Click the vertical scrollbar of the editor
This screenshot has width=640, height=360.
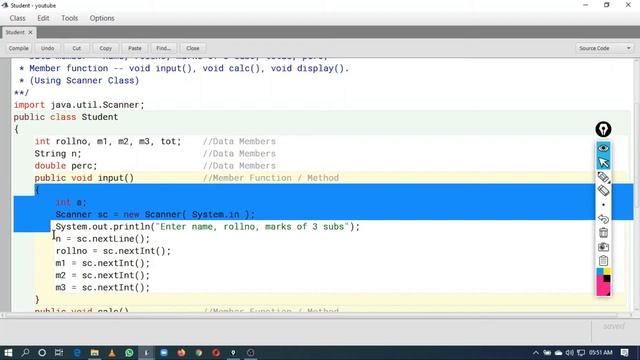(636, 184)
